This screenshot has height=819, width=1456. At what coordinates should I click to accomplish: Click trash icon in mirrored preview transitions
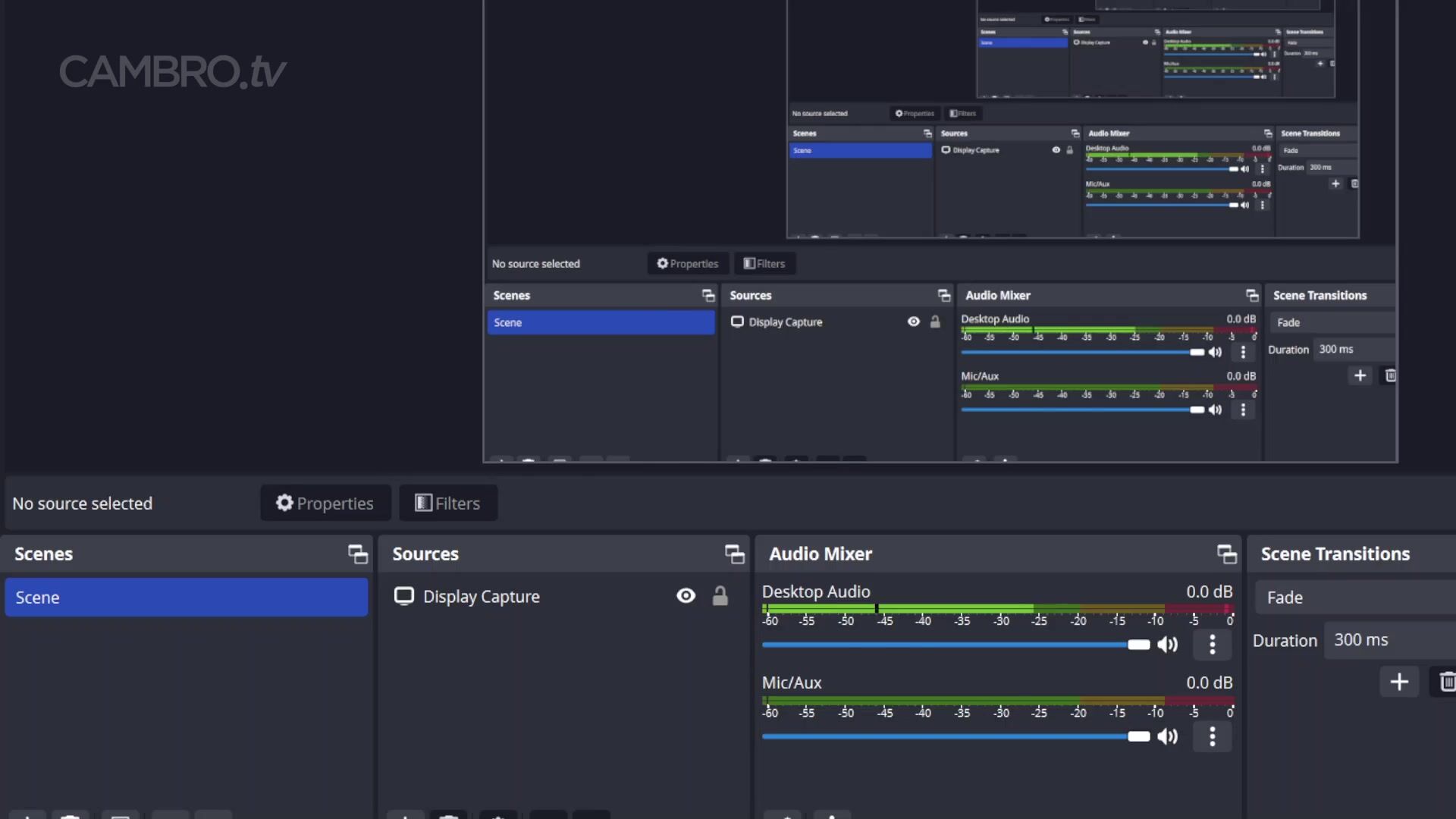tap(1391, 375)
